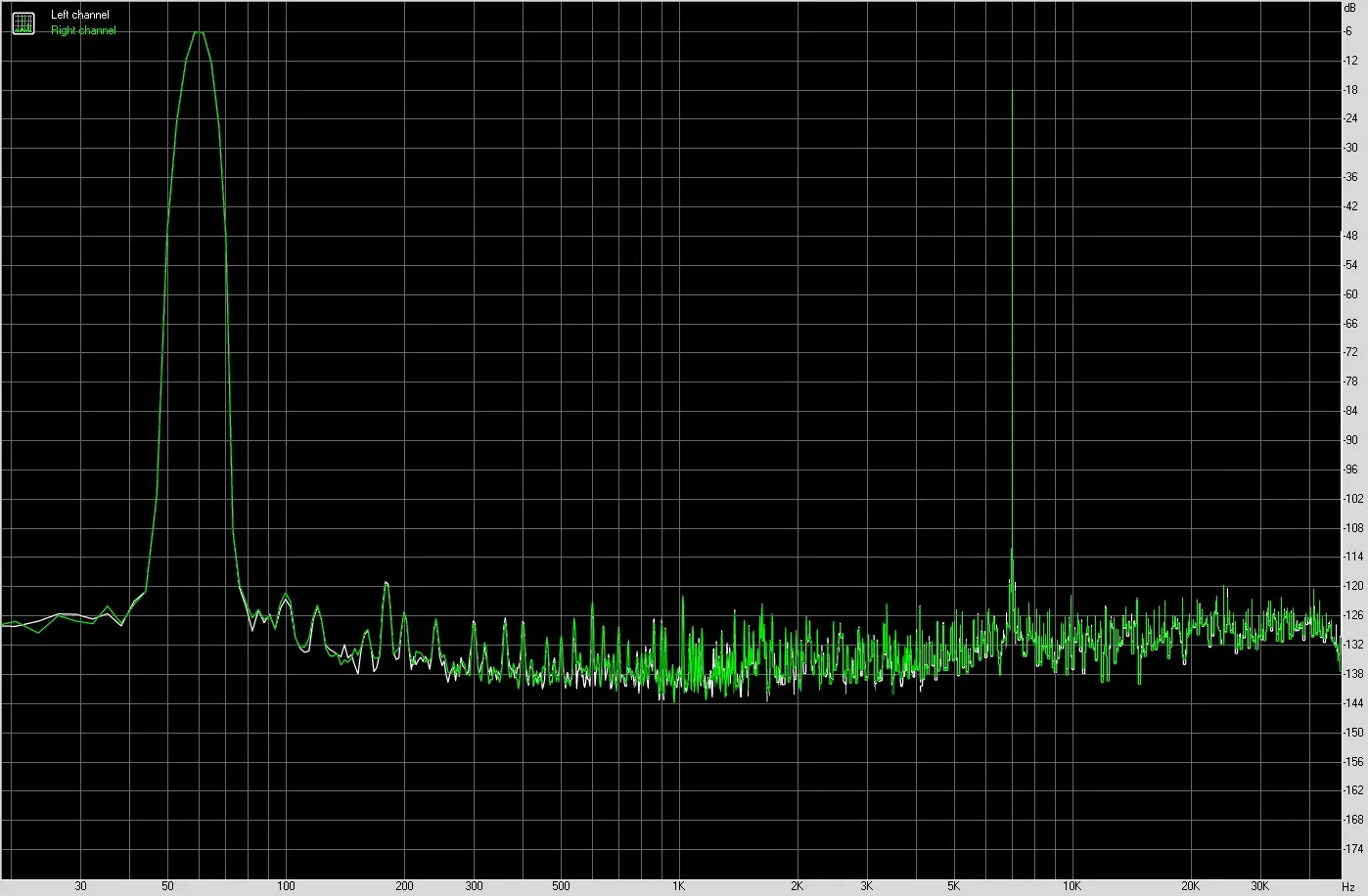Click the "2K" frequency axis label
Image resolution: width=1368 pixels, height=896 pixels.
point(797,886)
